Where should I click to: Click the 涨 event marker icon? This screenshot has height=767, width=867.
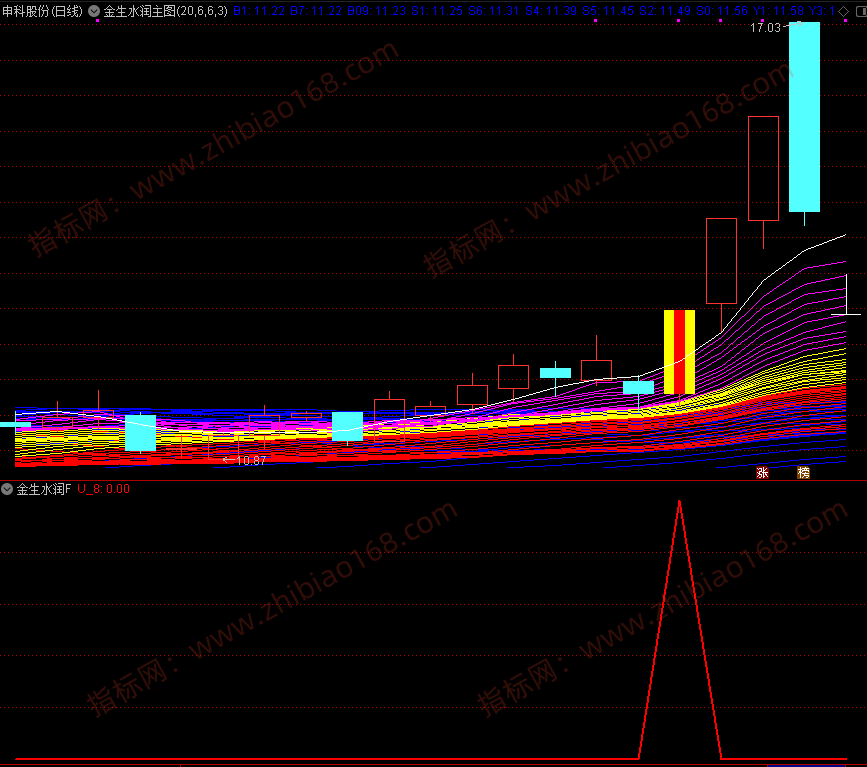tap(762, 472)
